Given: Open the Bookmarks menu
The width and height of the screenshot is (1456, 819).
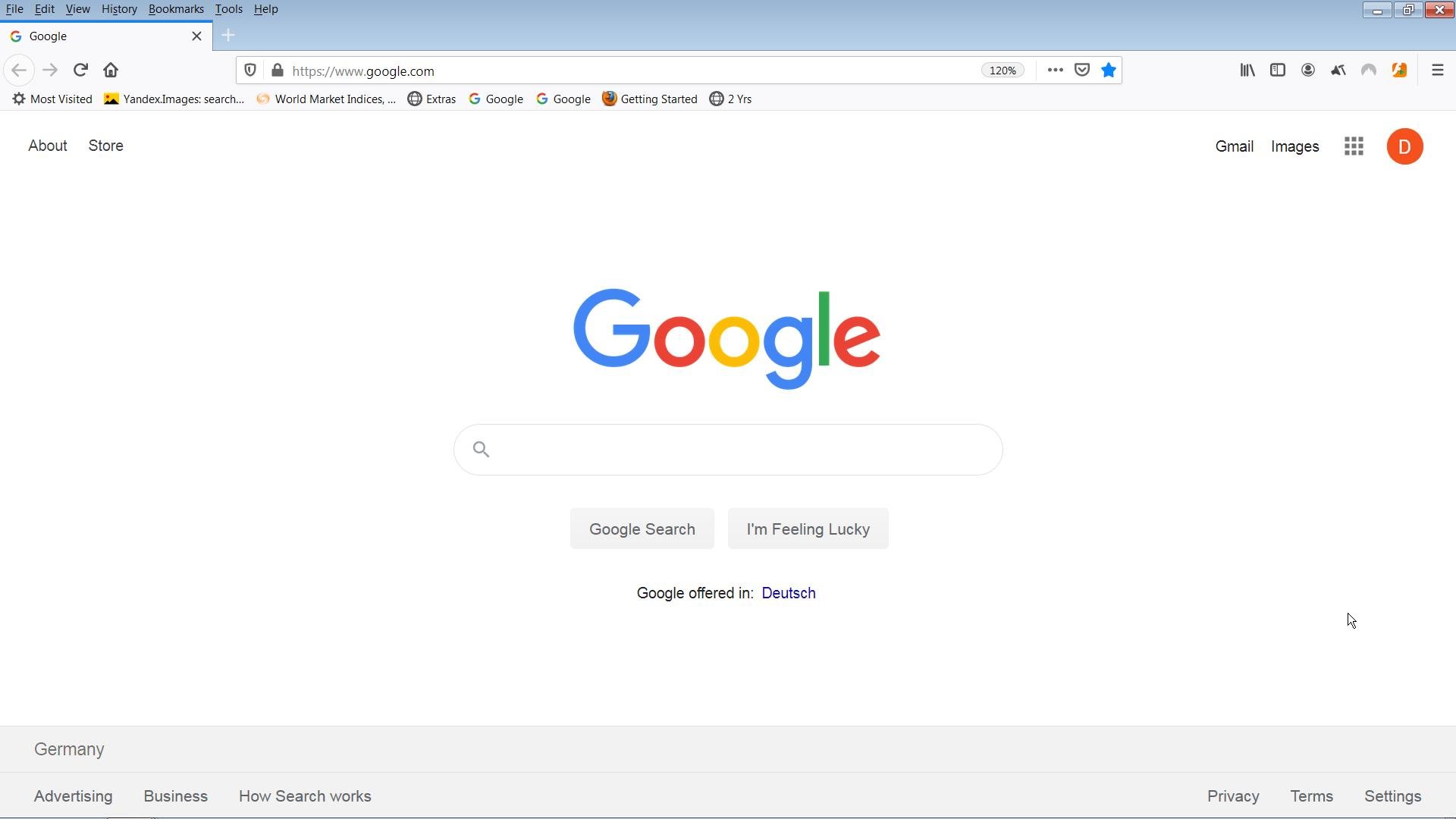Looking at the screenshot, I should click(x=176, y=9).
